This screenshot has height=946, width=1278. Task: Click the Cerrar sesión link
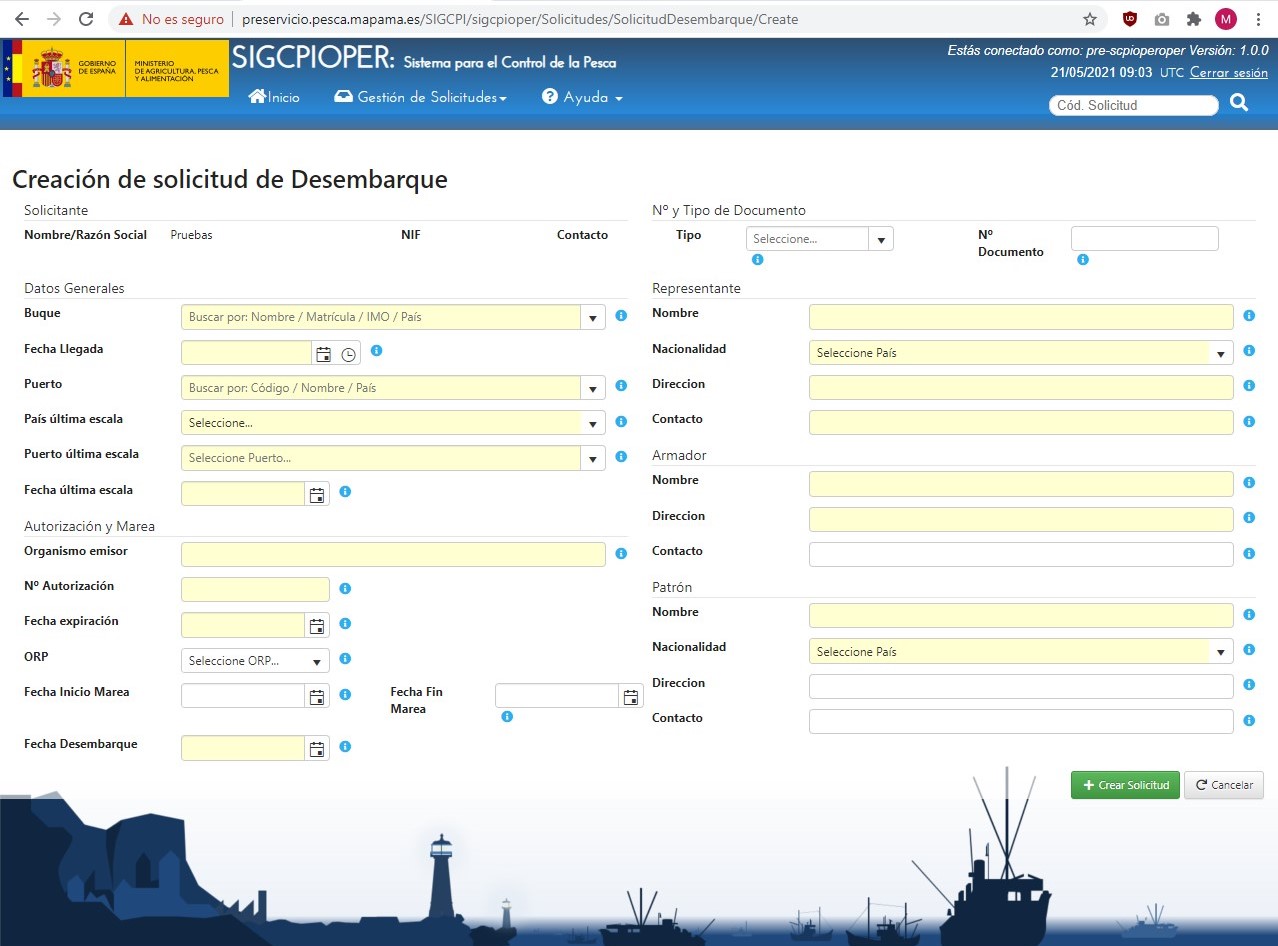pyautogui.click(x=1228, y=73)
